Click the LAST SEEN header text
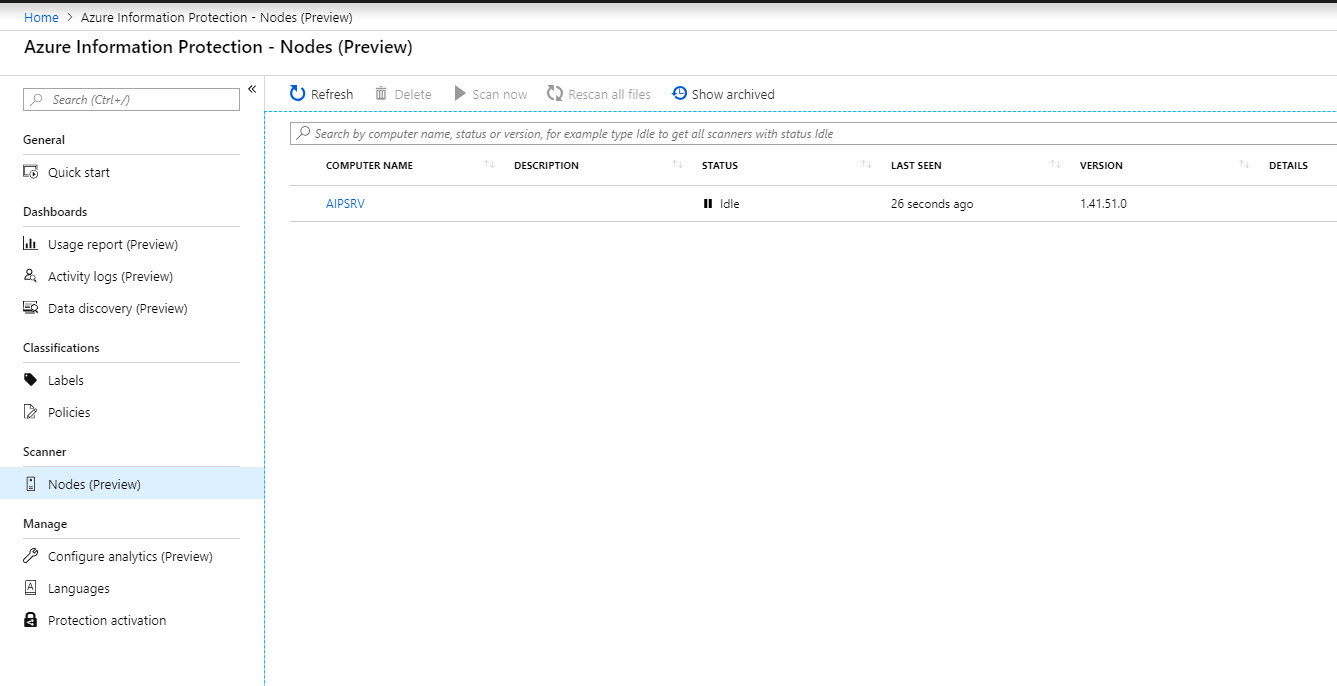This screenshot has height=686, width=1337. coord(916,165)
